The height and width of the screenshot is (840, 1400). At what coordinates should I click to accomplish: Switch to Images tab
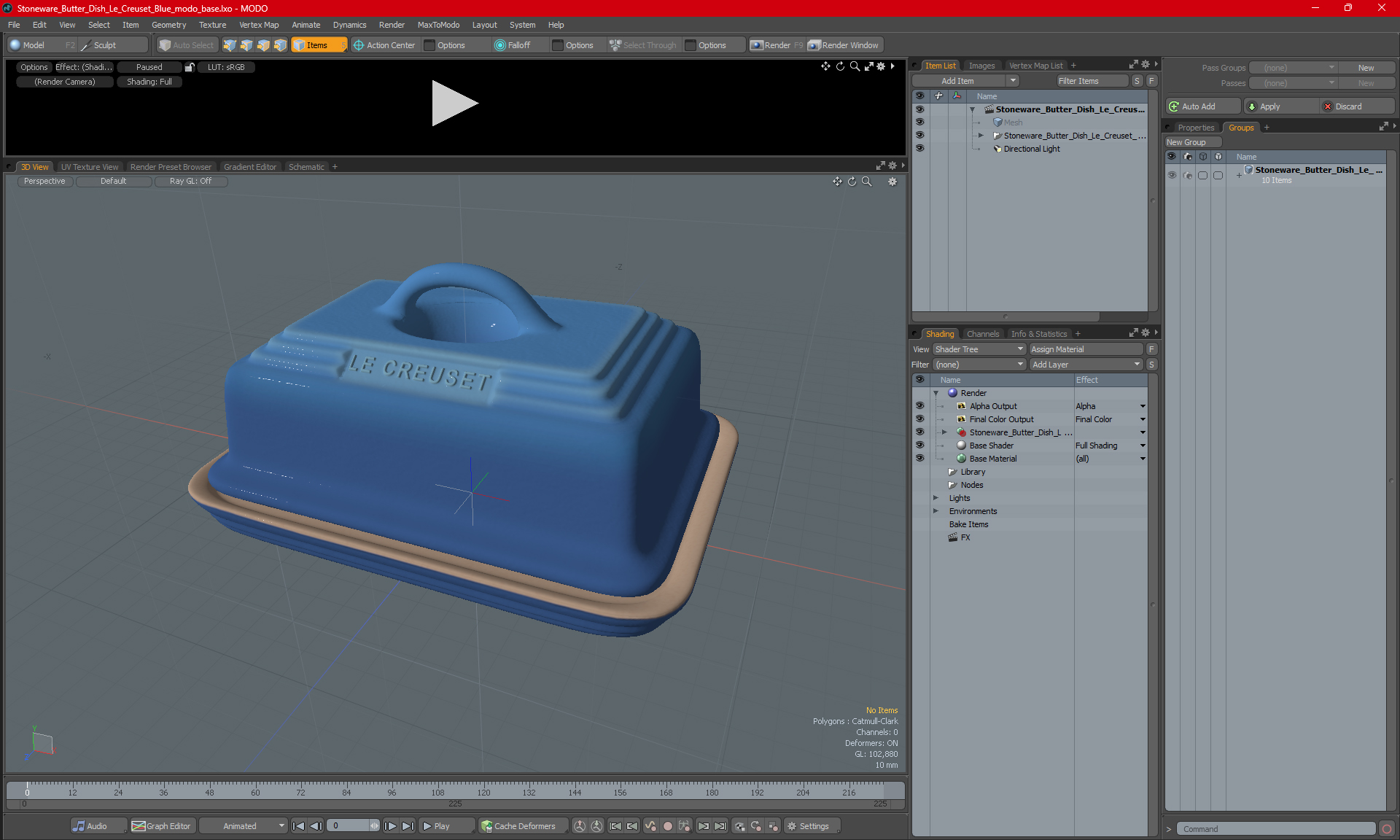pyautogui.click(x=981, y=66)
